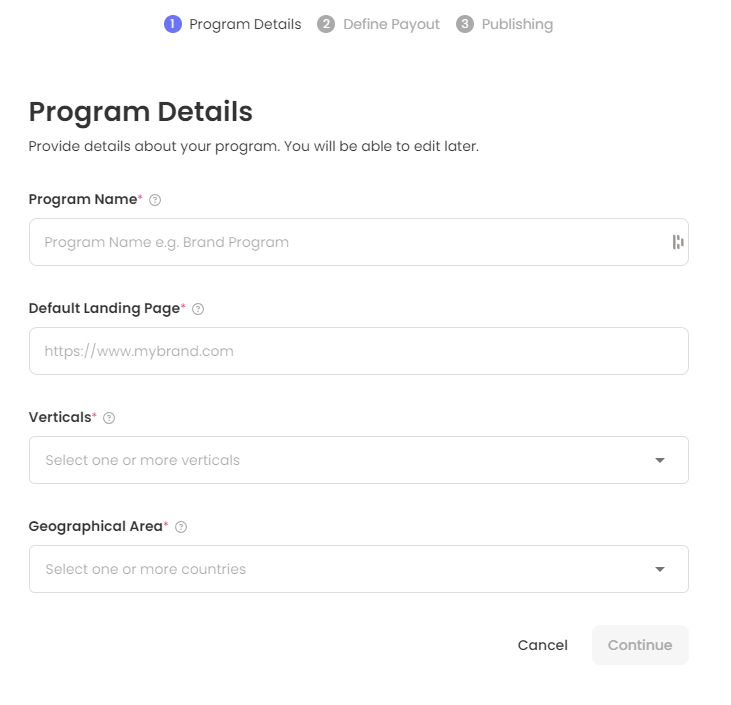Focus the Program Name text field
The image size is (731, 705).
tap(350, 242)
